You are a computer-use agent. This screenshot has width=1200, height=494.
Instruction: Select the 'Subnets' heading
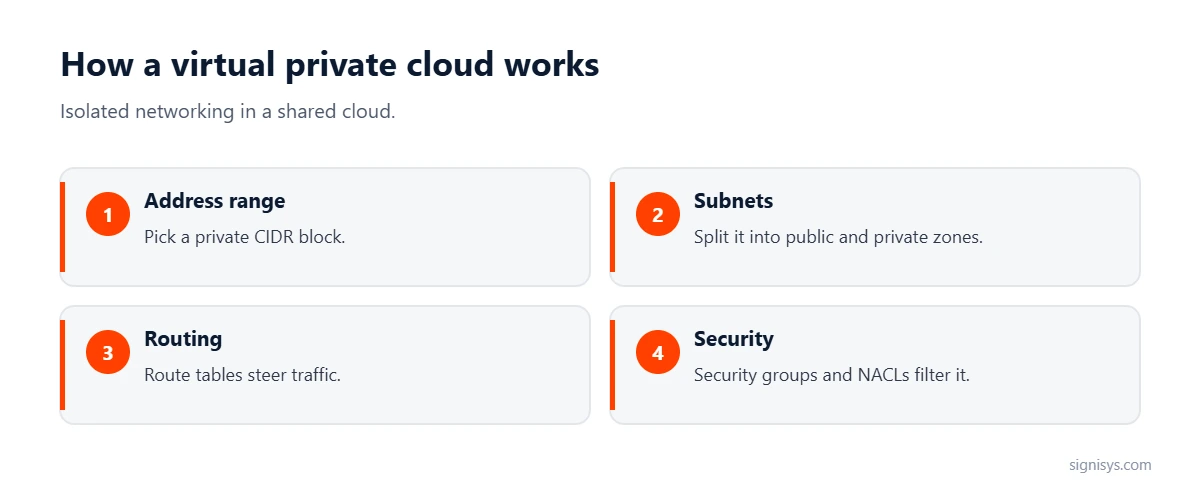point(734,201)
